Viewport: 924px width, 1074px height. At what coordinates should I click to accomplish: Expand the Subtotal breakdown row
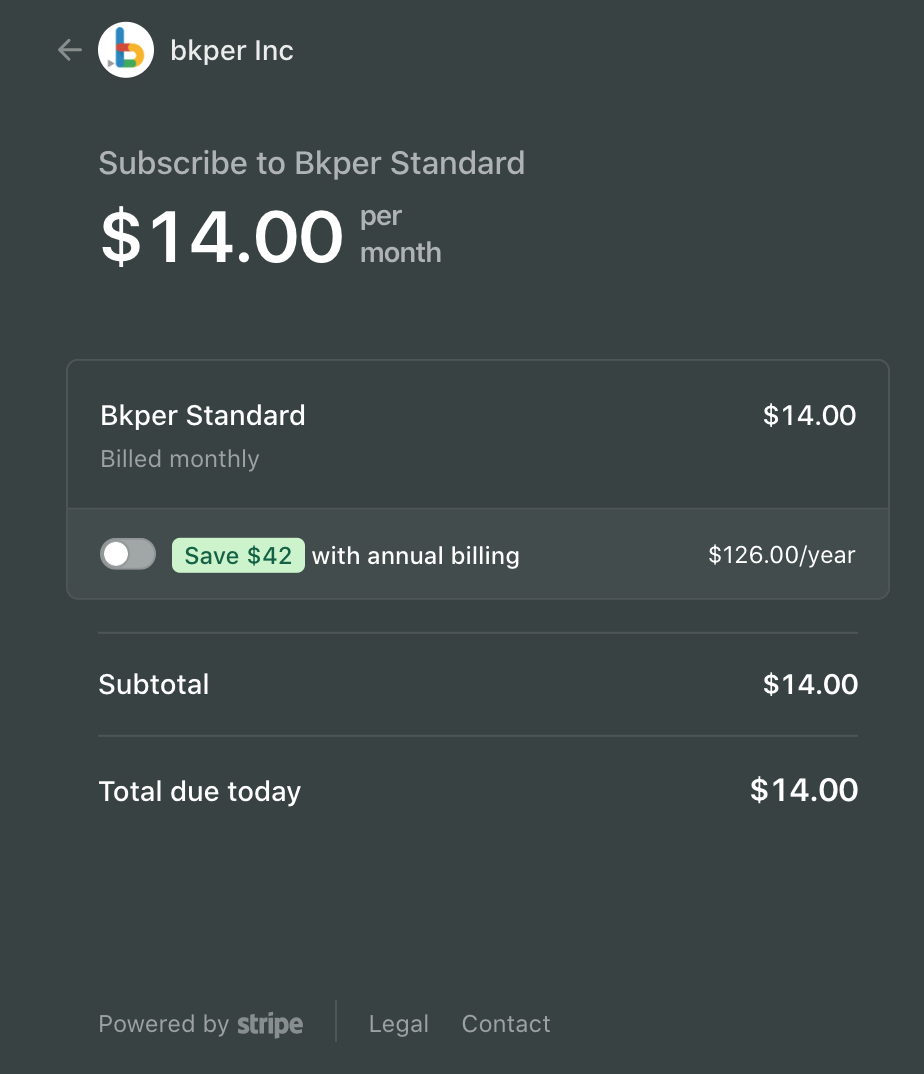click(x=154, y=684)
